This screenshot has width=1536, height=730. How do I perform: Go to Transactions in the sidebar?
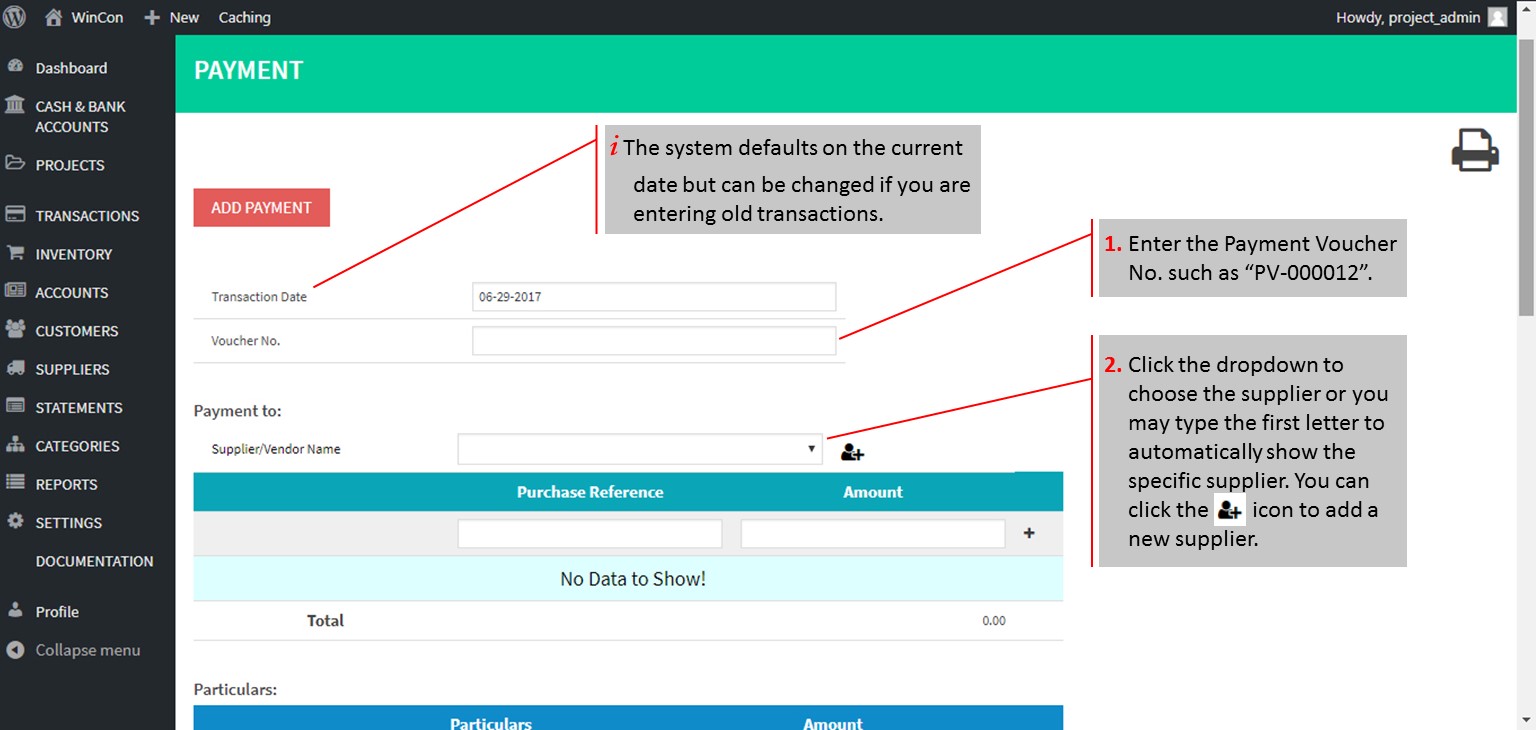coord(87,216)
